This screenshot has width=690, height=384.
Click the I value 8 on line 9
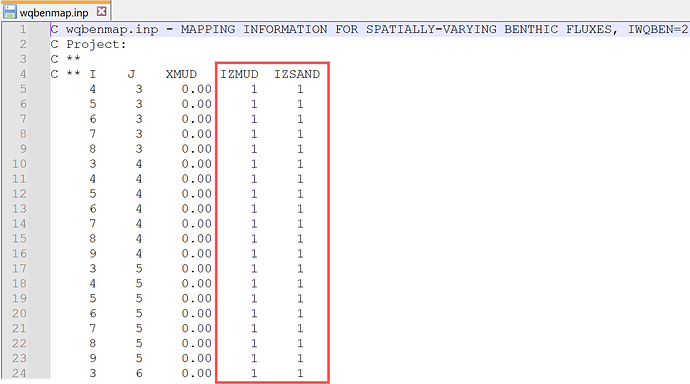click(92, 149)
